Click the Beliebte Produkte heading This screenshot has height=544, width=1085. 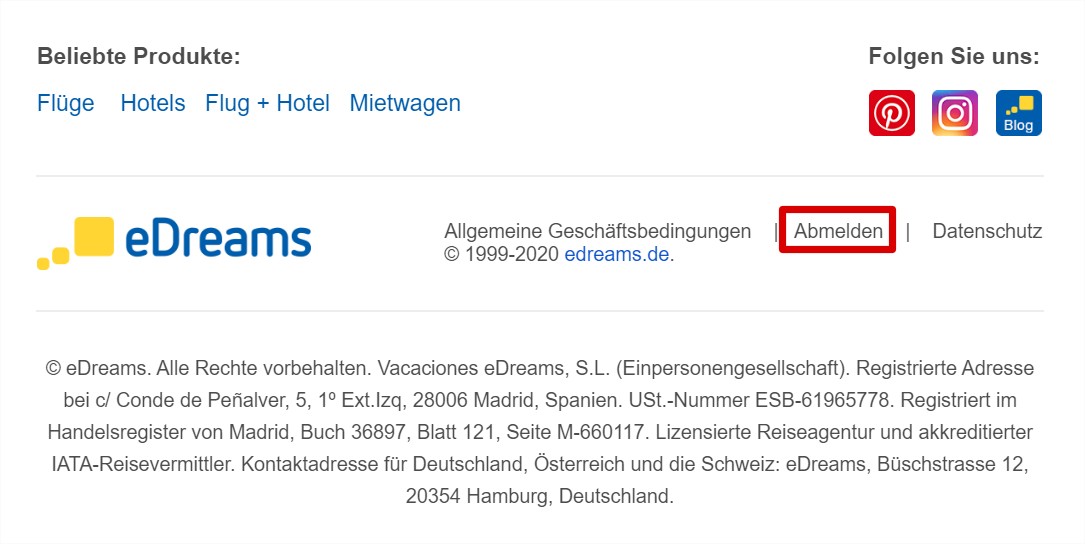pyautogui.click(x=139, y=56)
